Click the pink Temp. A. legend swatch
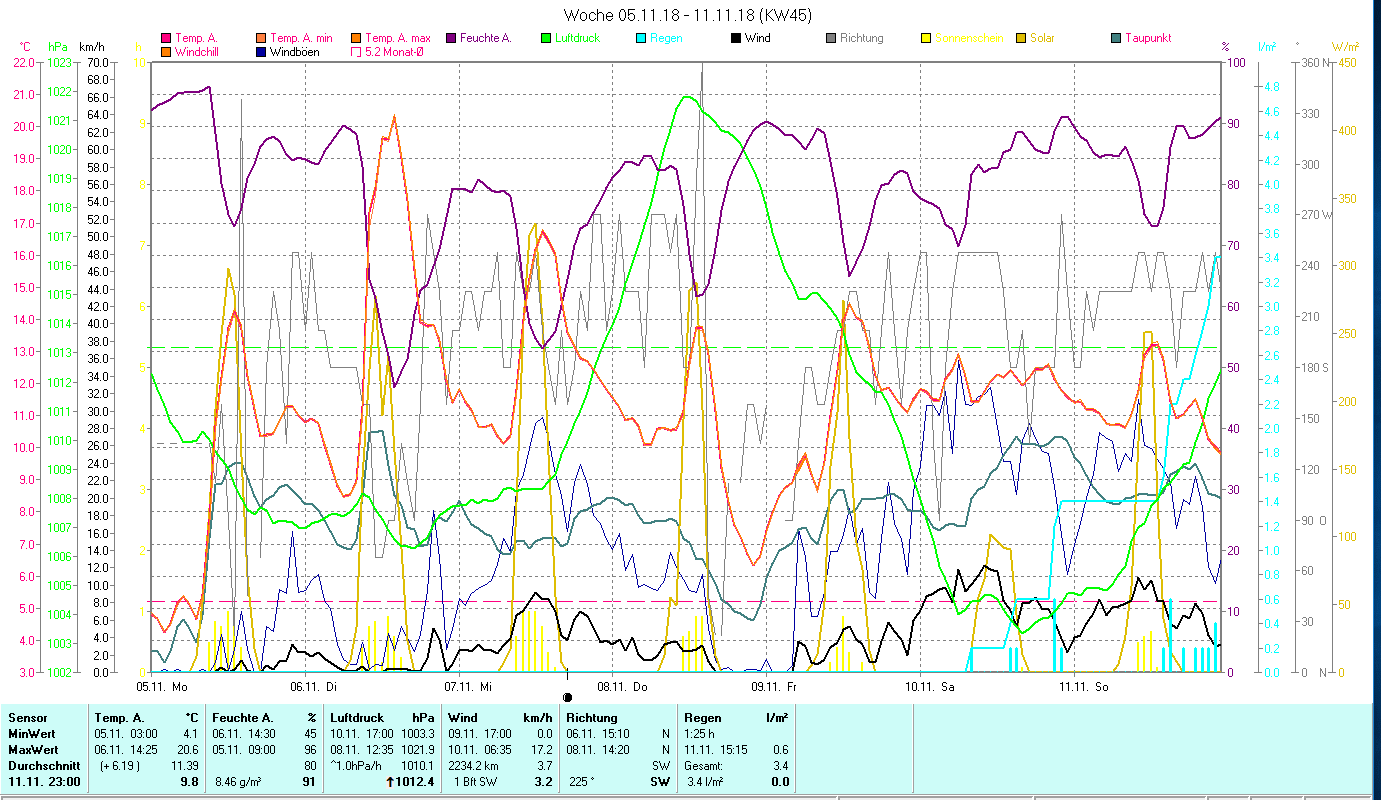This screenshot has width=1381, height=800. [x=166, y=38]
